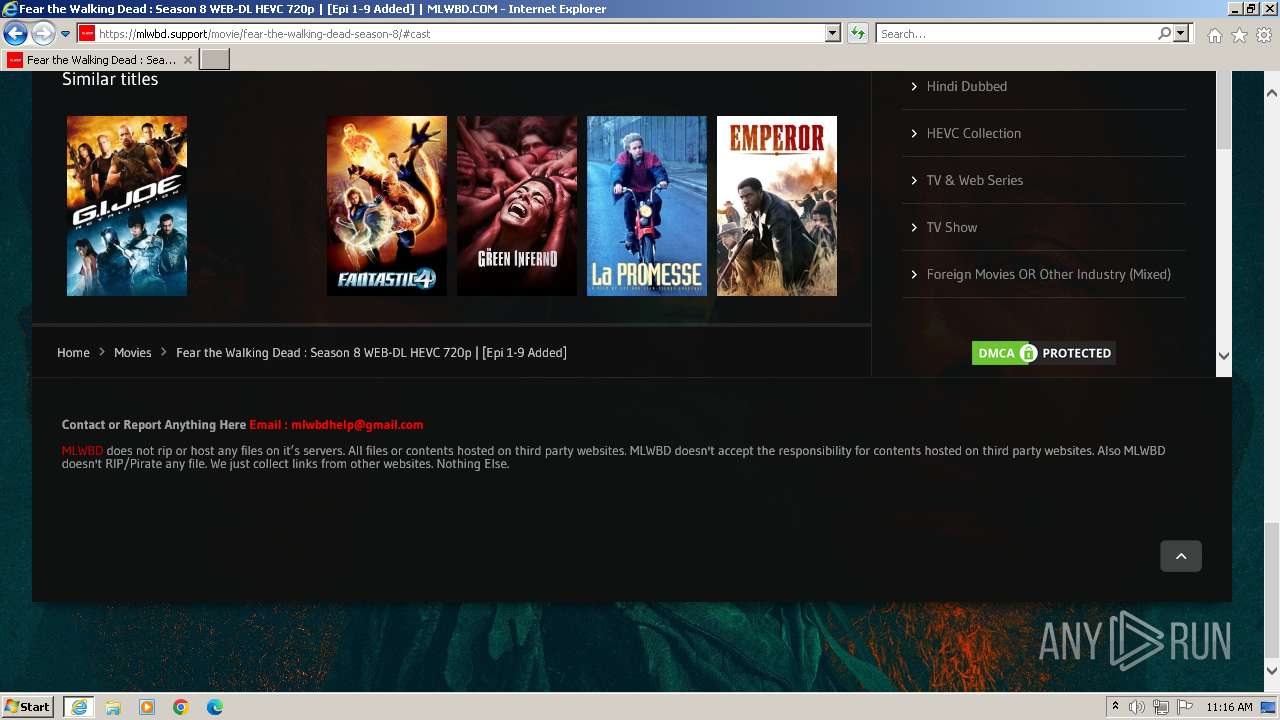
Task: Click the Home icon in toolbar
Action: (x=1214, y=35)
